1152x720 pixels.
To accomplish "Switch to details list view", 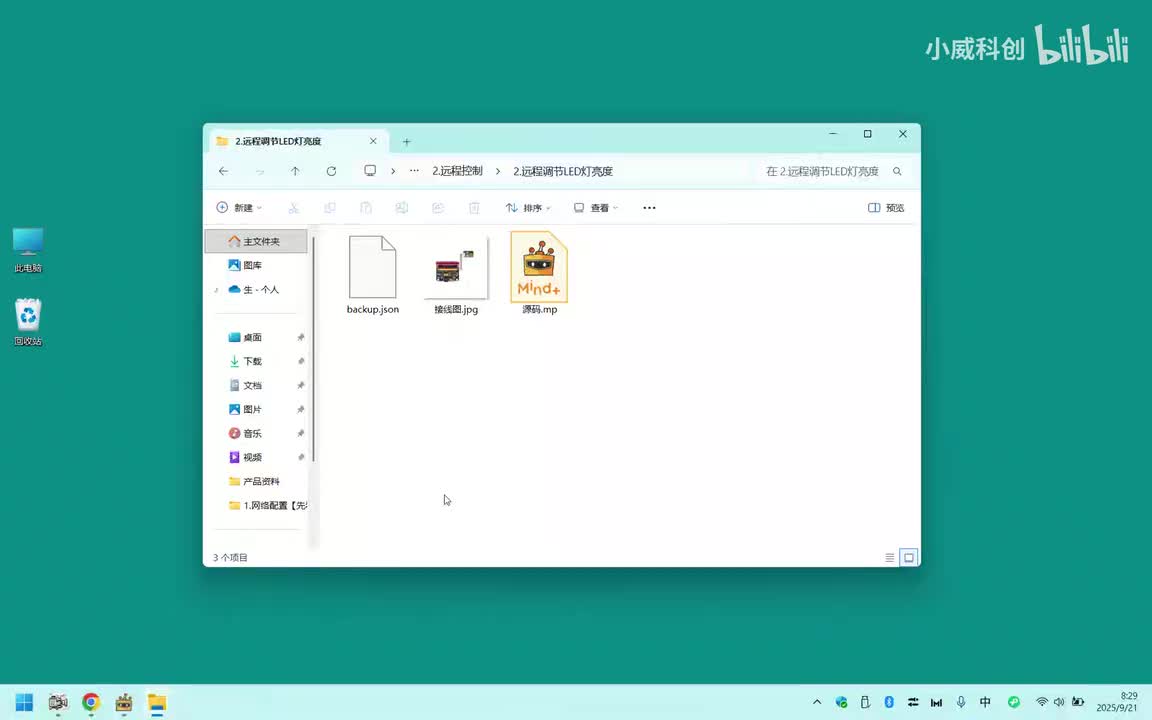I will click(x=890, y=558).
